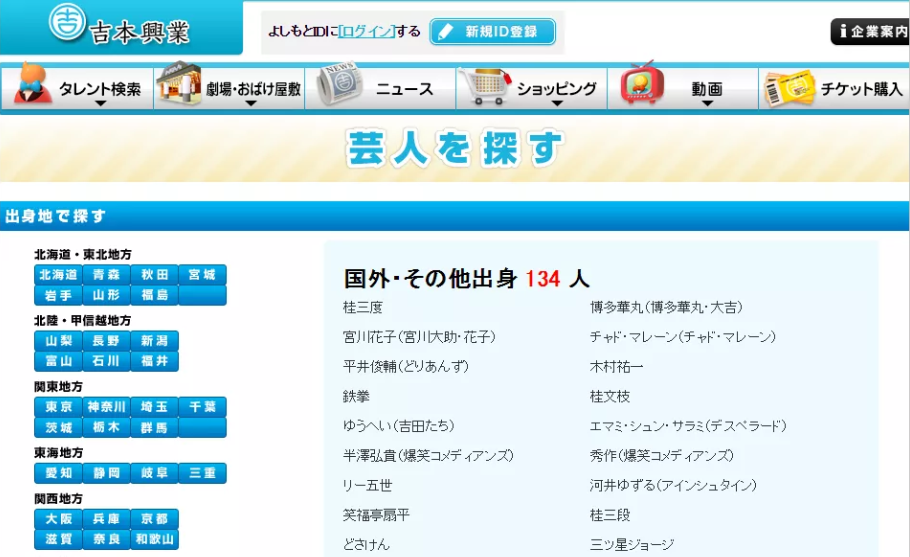The height and width of the screenshot is (557, 910).
Task: Select 宮城 prefecture button
Action: point(203,275)
